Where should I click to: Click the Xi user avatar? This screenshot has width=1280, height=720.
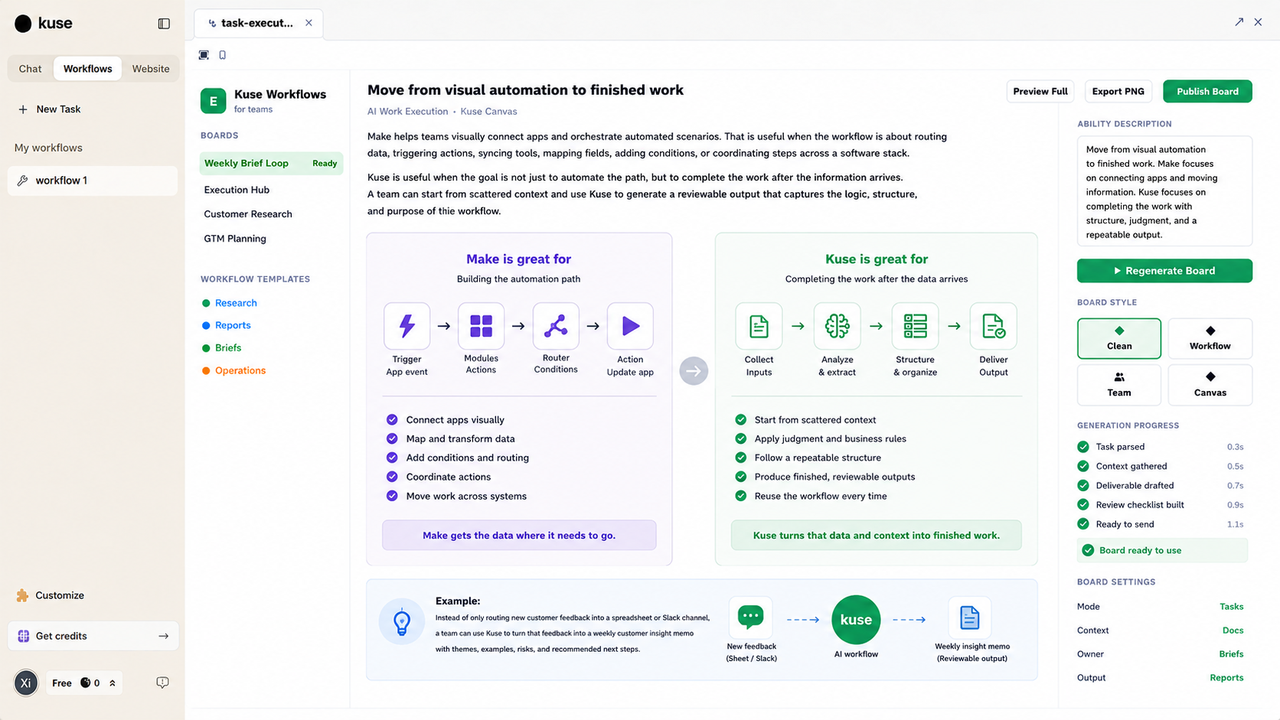coord(27,683)
